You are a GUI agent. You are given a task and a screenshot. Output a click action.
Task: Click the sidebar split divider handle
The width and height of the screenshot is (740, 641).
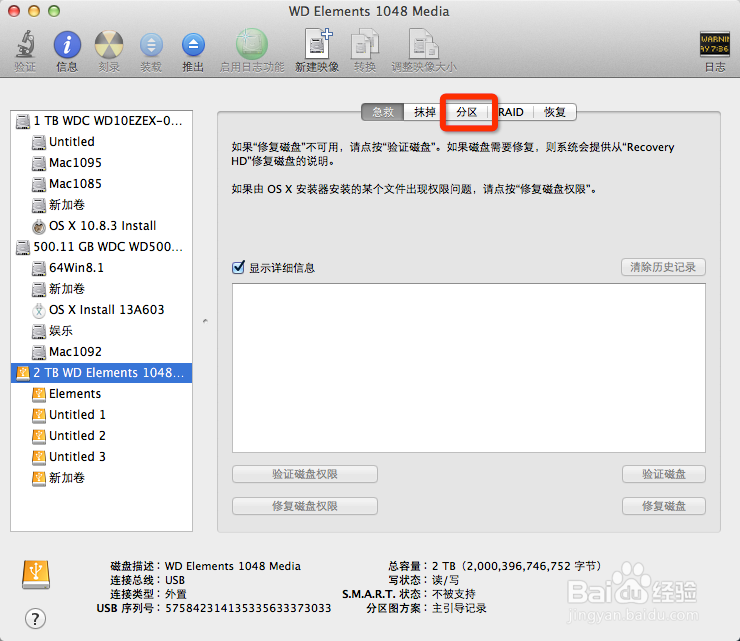pos(205,321)
